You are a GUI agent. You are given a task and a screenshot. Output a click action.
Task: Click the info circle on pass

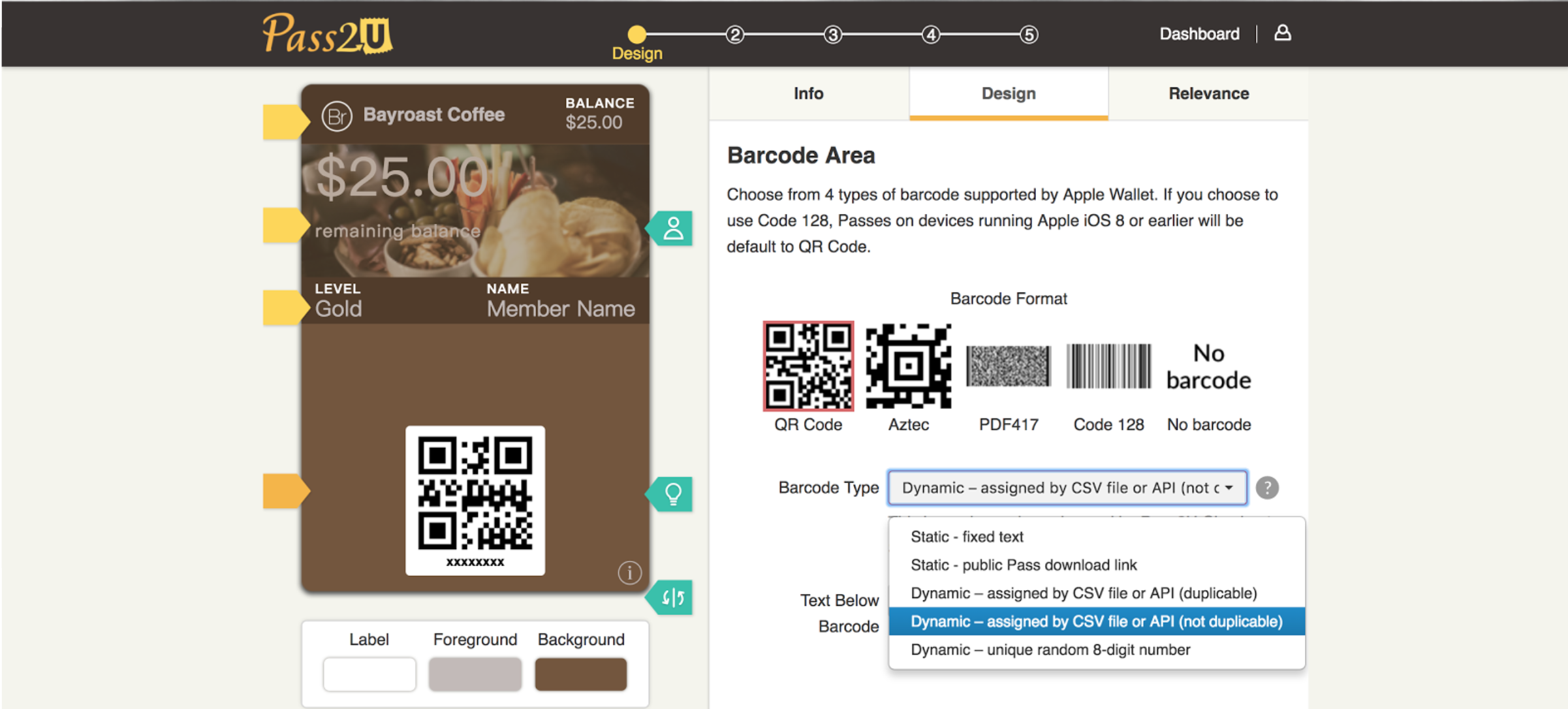tap(629, 573)
